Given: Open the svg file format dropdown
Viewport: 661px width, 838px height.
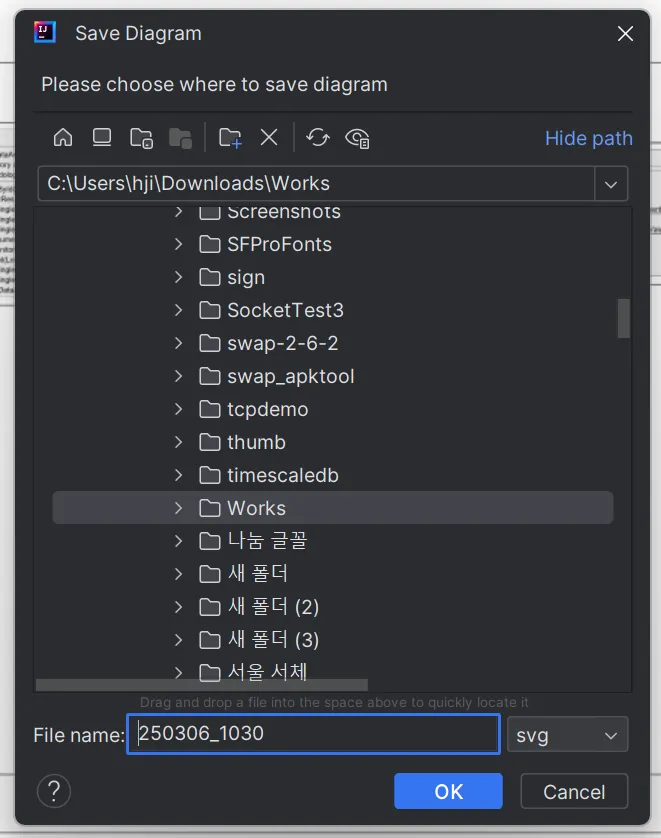Looking at the screenshot, I should [x=567, y=735].
